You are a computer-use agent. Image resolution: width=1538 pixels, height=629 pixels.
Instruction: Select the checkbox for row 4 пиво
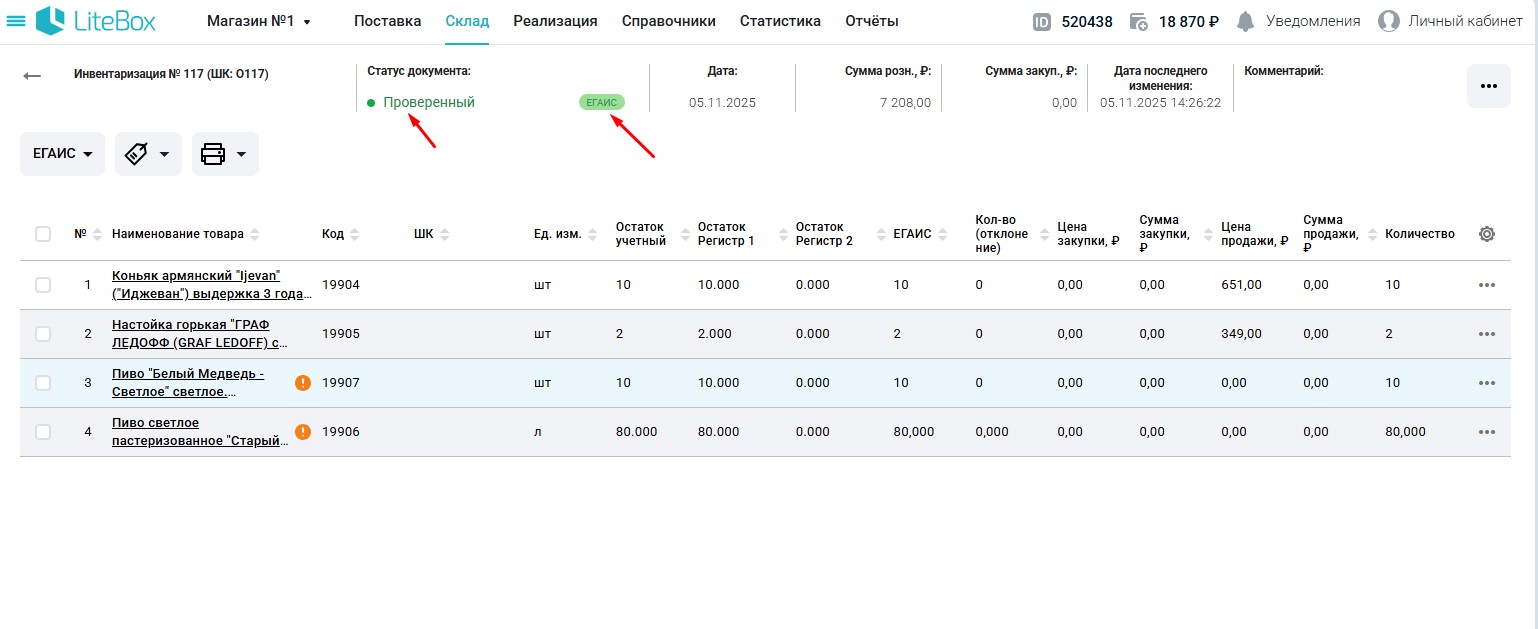[43, 432]
